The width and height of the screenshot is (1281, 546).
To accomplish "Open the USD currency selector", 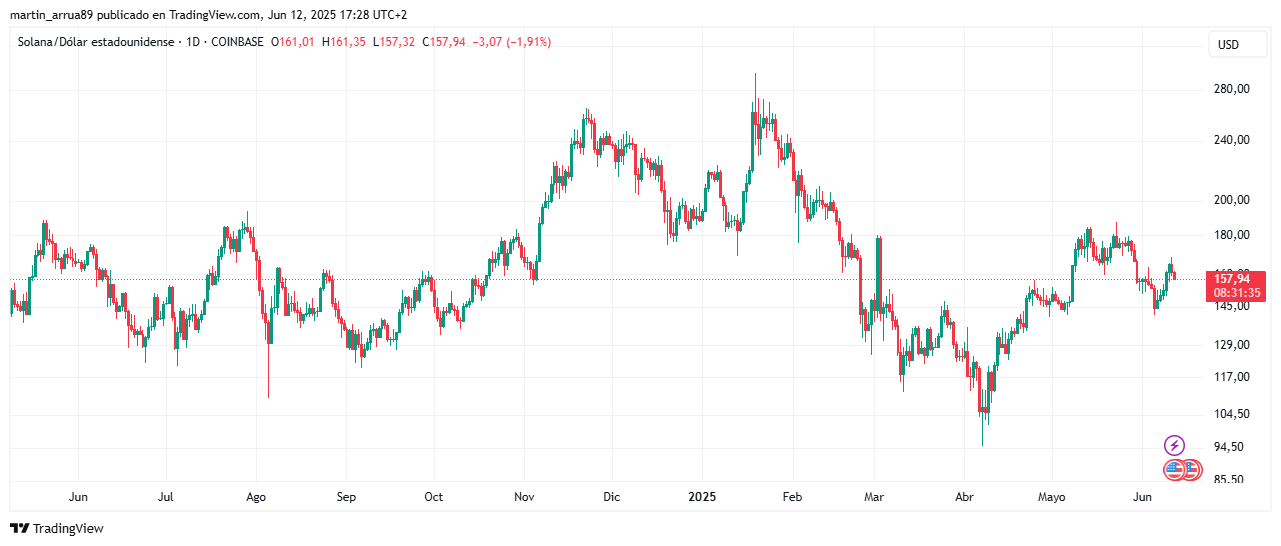I will 1228,45.
